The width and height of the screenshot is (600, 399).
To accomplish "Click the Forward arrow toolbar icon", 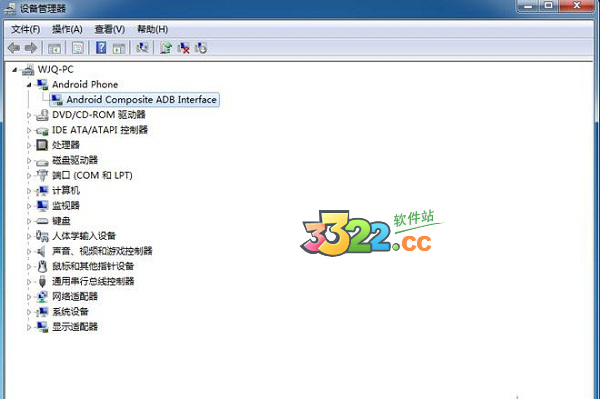I will pos(31,48).
